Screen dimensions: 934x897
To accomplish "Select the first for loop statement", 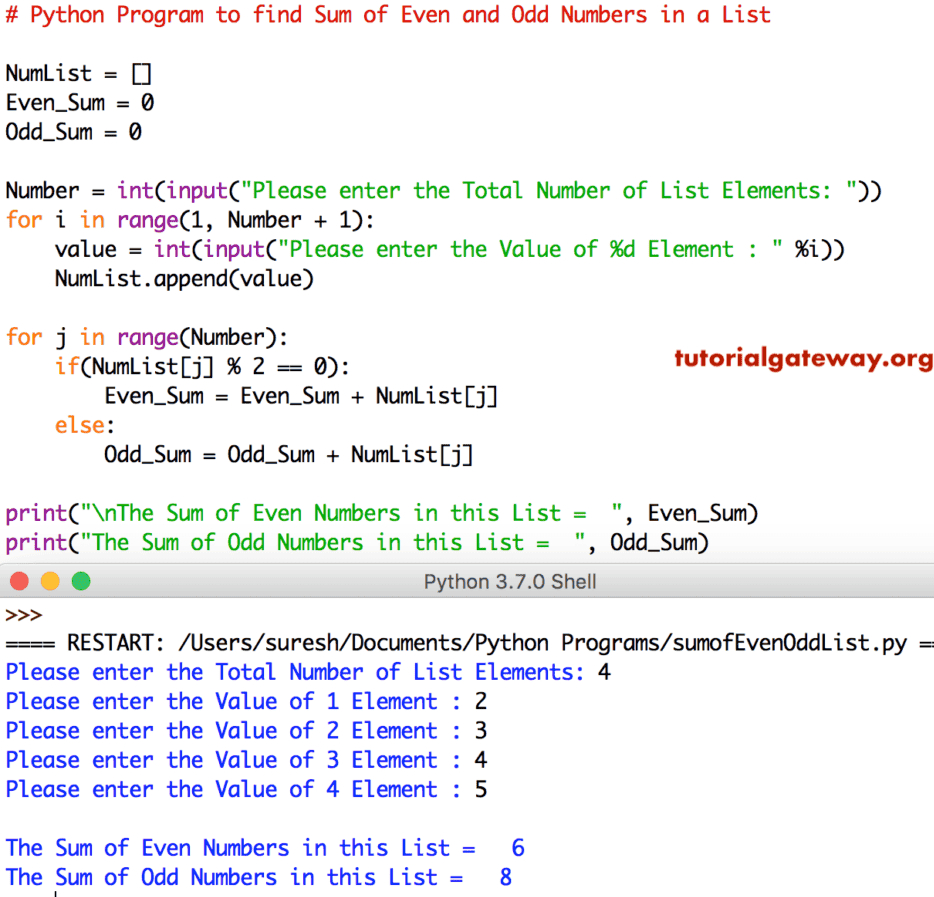I will point(190,219).
